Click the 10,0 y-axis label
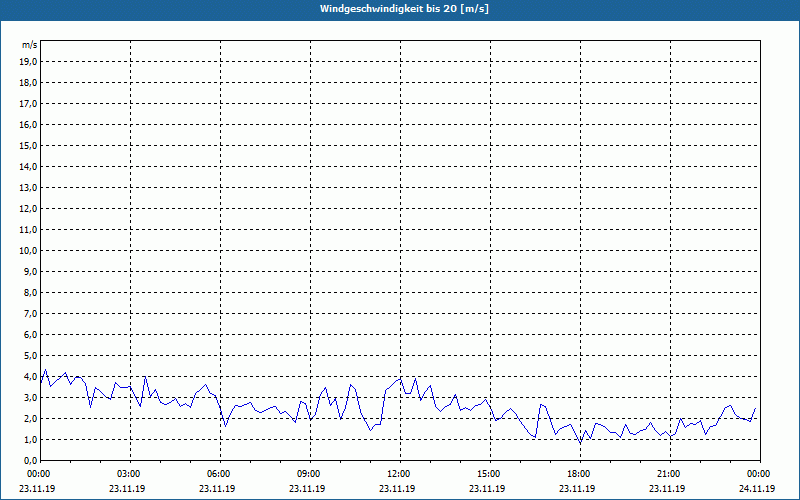The width and height of the screenshot is (800, 500). coord(28,251)
